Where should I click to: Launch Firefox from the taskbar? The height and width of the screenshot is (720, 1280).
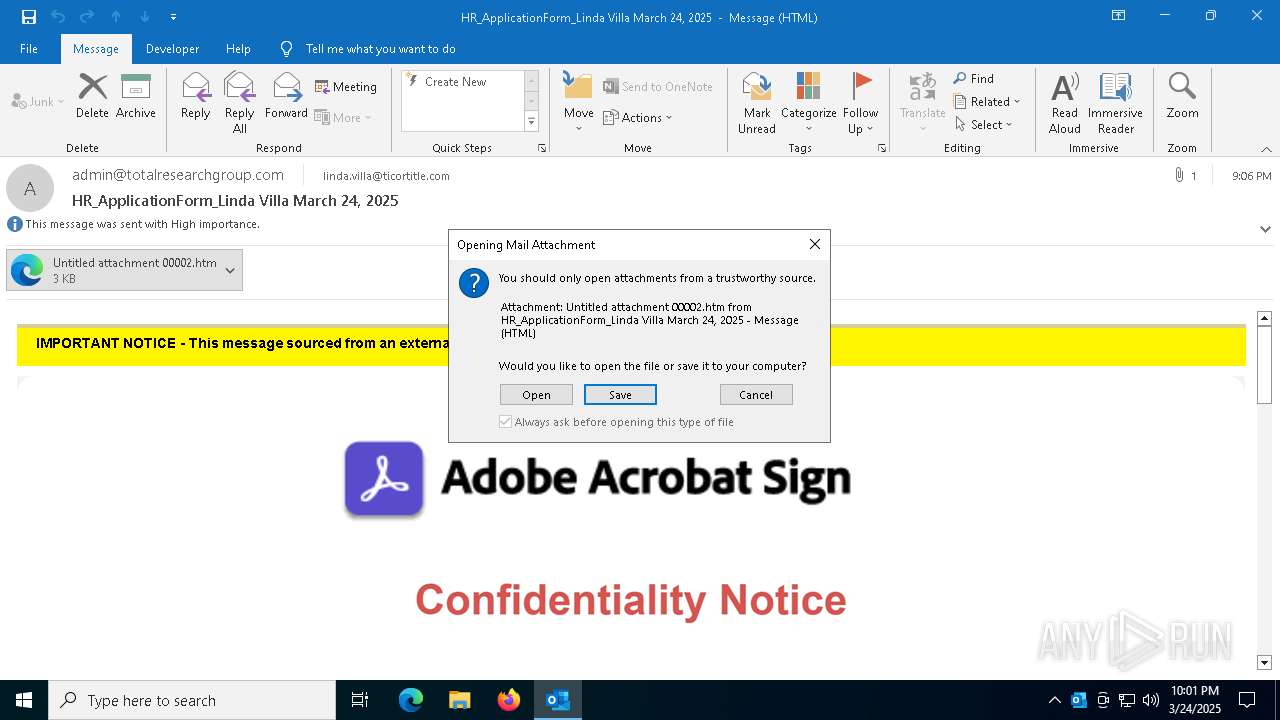coord(509,700)
